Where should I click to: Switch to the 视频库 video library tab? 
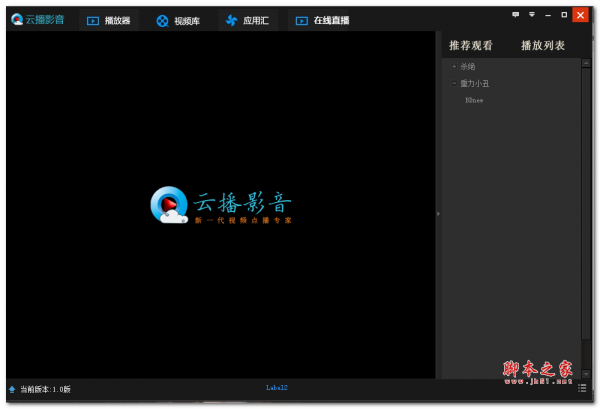[x=177, y=20]
